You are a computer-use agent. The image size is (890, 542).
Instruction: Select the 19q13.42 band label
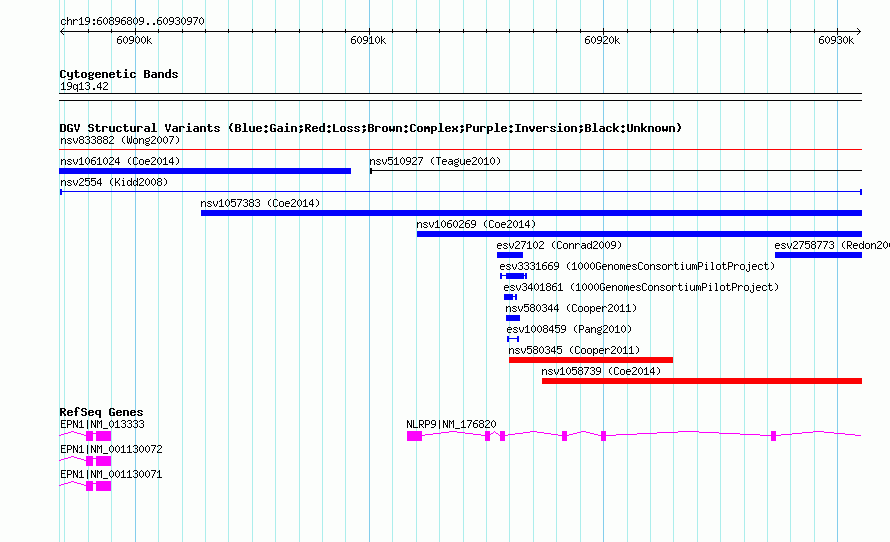point(84,86)
